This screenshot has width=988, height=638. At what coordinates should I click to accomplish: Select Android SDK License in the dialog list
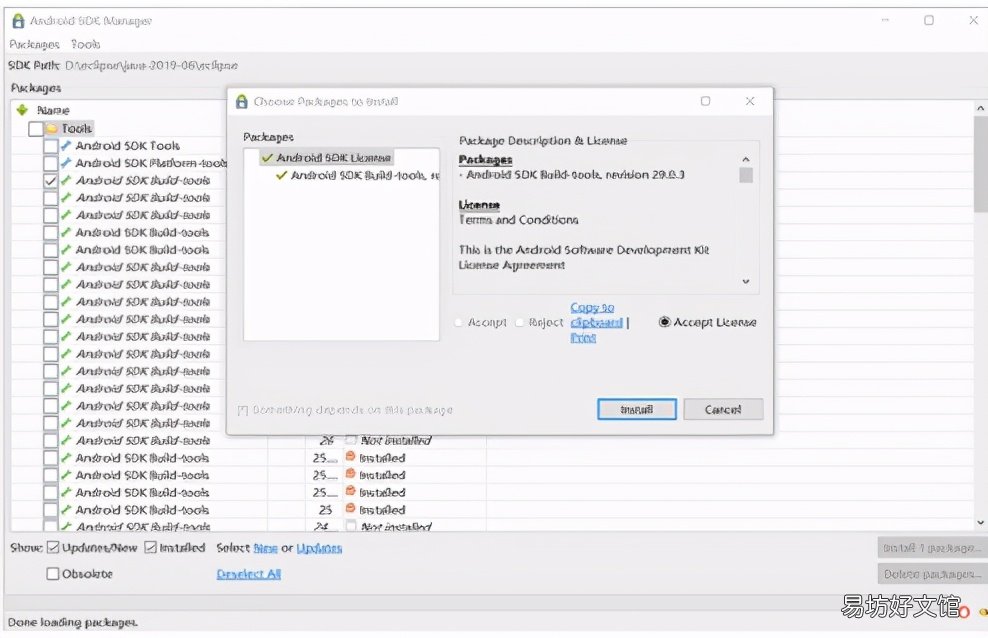tap(334, 157)
